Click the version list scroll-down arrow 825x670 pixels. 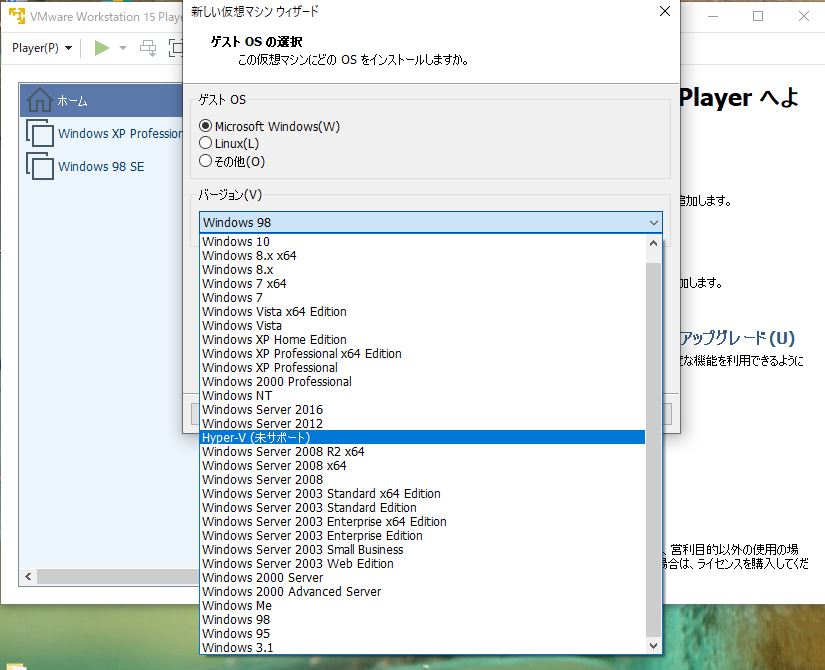tap(655, 647)
